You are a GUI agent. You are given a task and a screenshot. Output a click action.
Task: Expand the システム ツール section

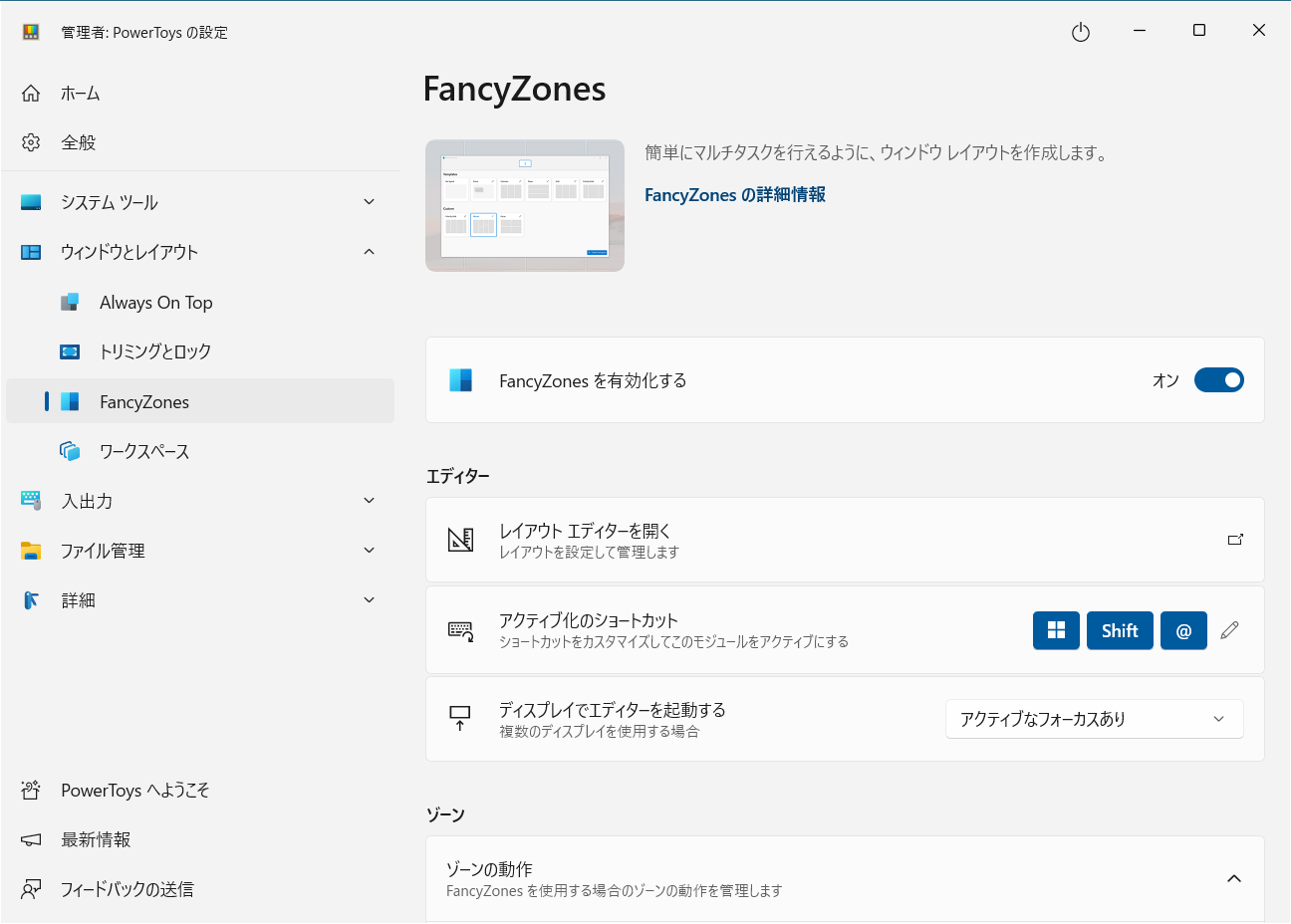(x=369, y=202)
